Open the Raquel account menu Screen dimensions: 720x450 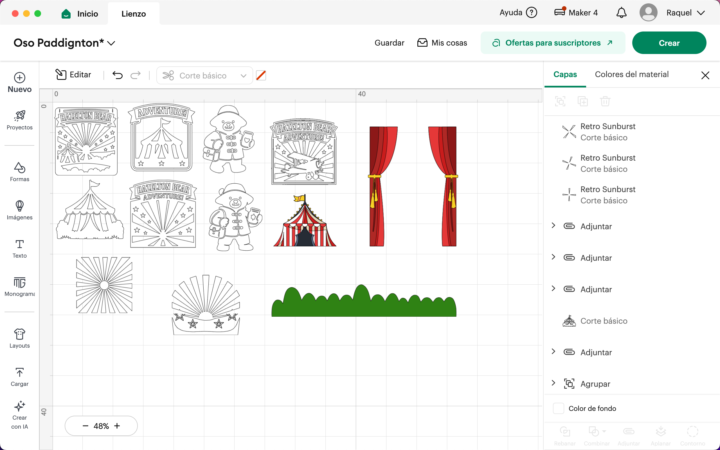click(x=685, y=13)
